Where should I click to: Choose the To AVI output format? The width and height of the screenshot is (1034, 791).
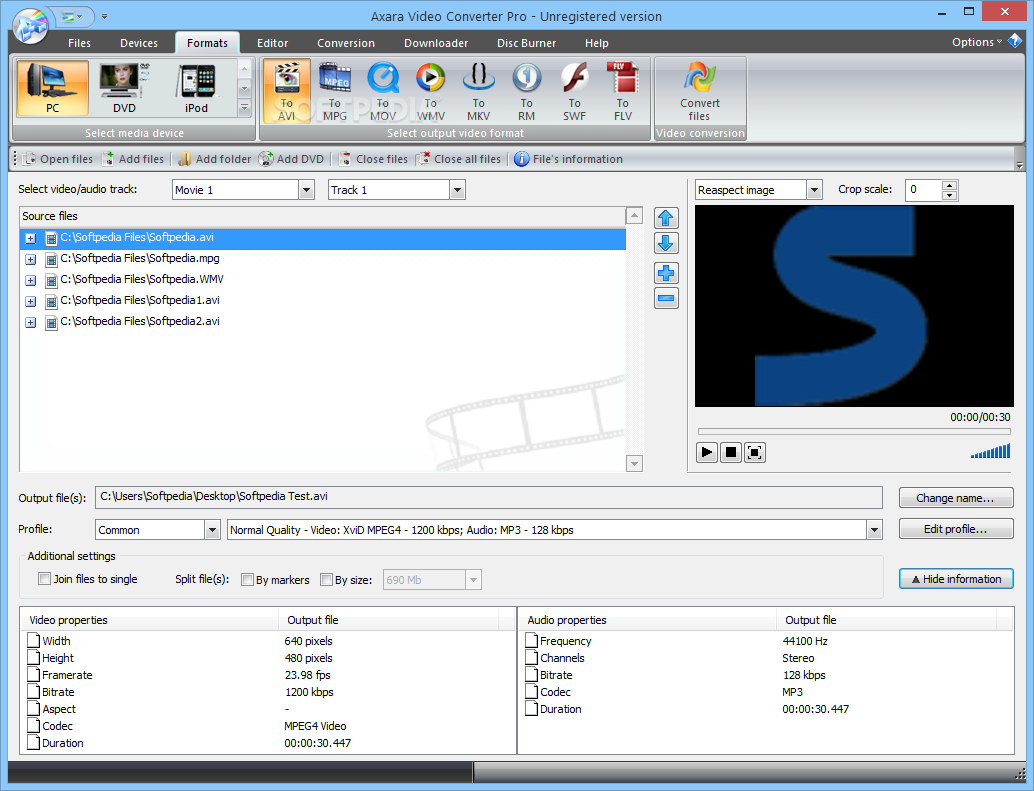click(x=287, y=91)
